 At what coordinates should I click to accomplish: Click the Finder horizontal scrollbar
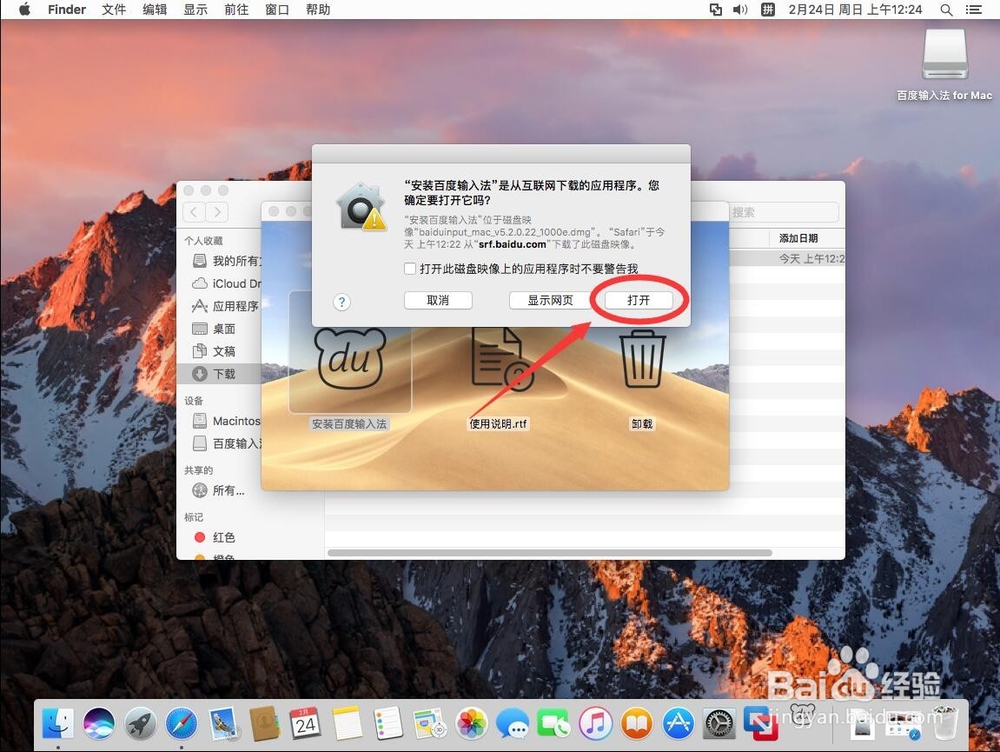pos(549,553)
